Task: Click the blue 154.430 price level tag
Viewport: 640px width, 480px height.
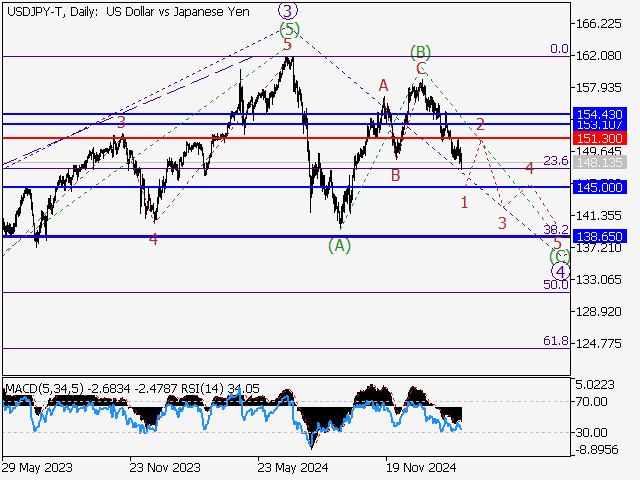Action: point(600,114)
